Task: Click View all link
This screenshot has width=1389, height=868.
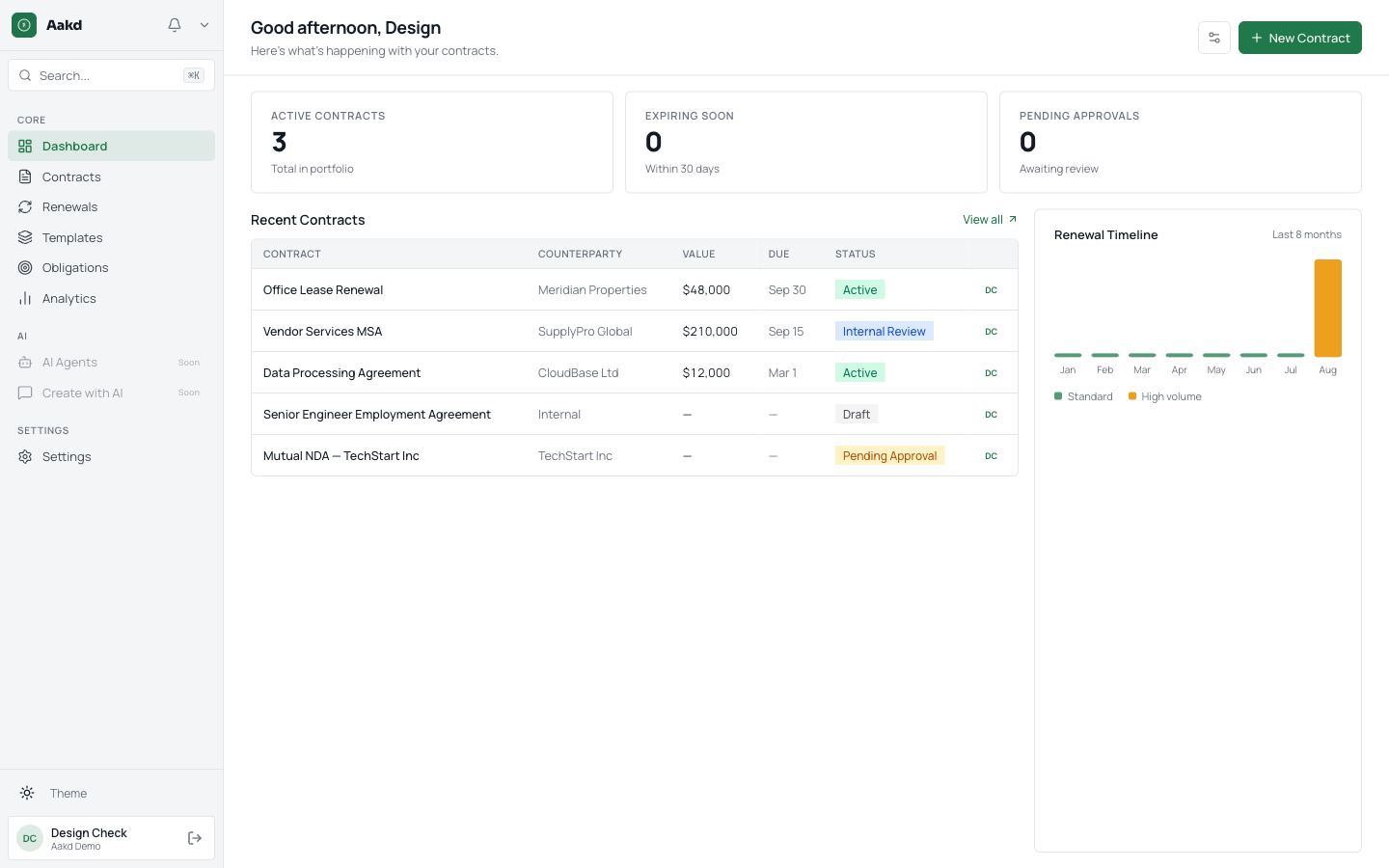Action: click(983, 220)
